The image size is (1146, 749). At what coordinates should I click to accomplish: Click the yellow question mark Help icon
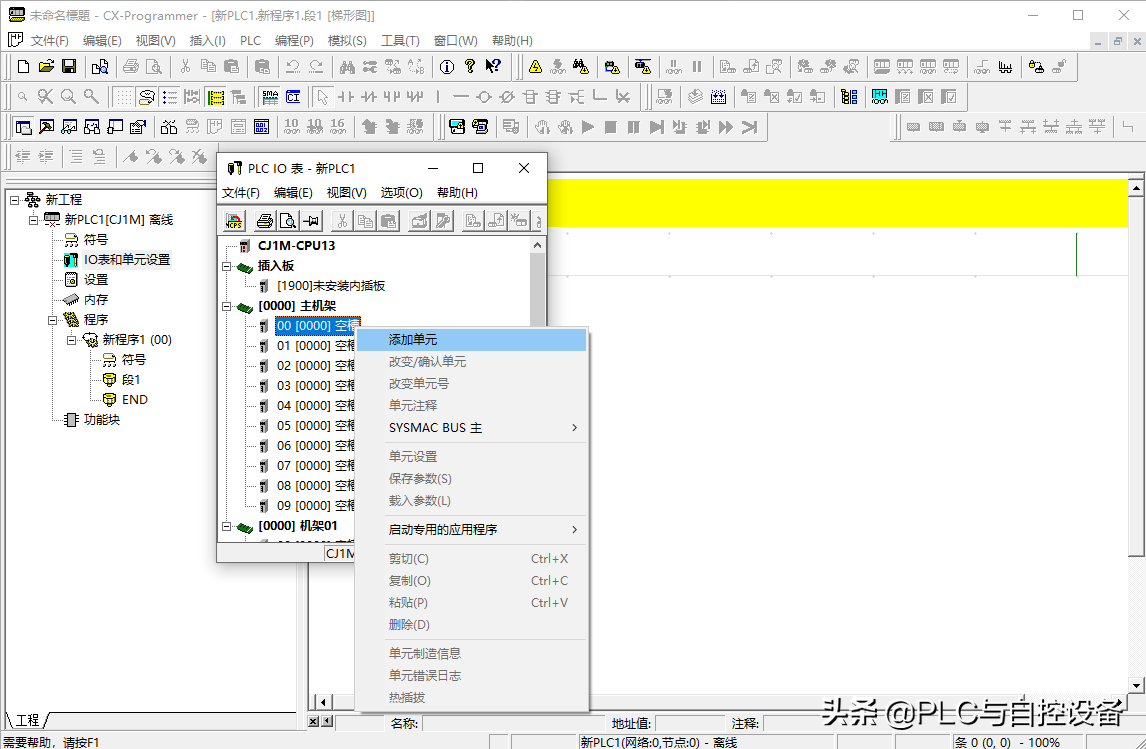(469, 67)
